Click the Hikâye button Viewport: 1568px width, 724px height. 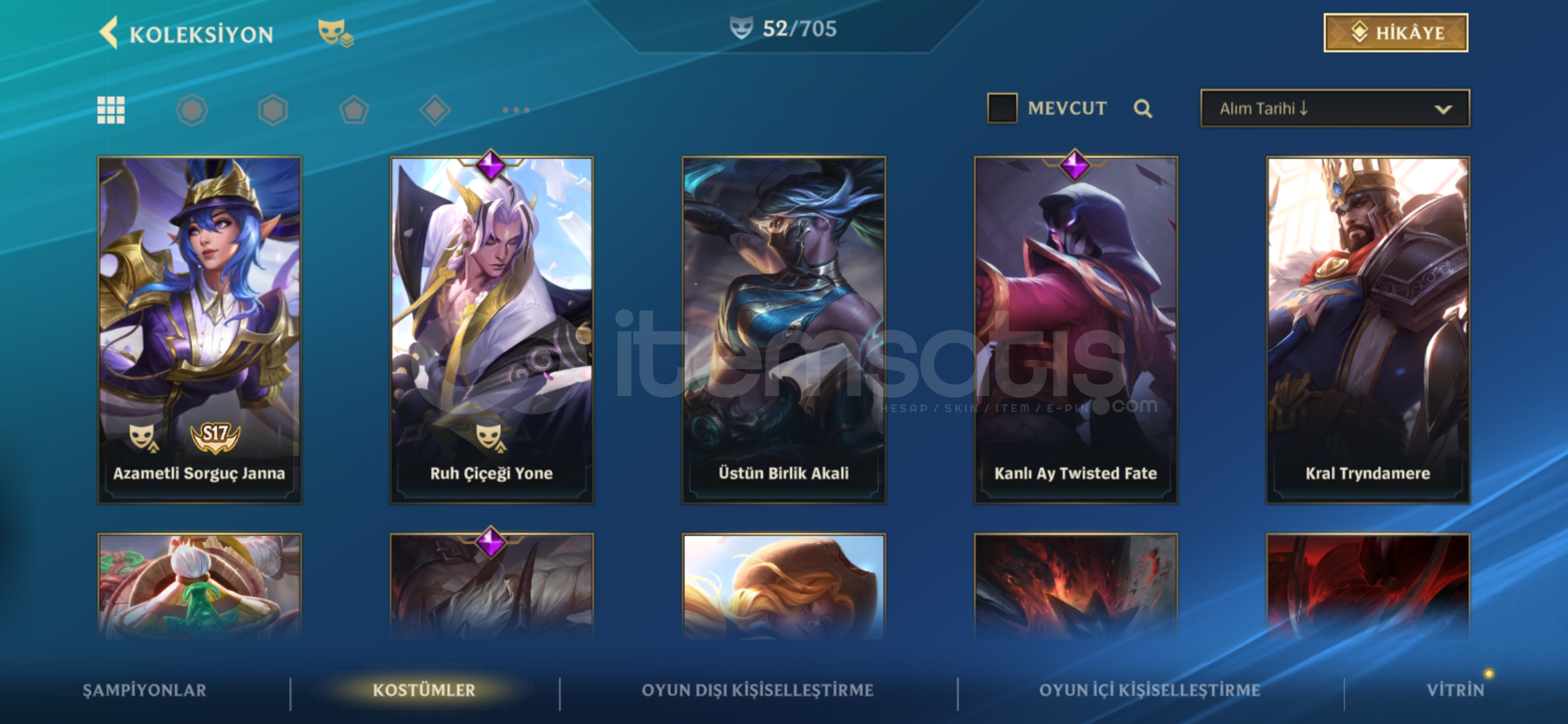pos(1396,32)
